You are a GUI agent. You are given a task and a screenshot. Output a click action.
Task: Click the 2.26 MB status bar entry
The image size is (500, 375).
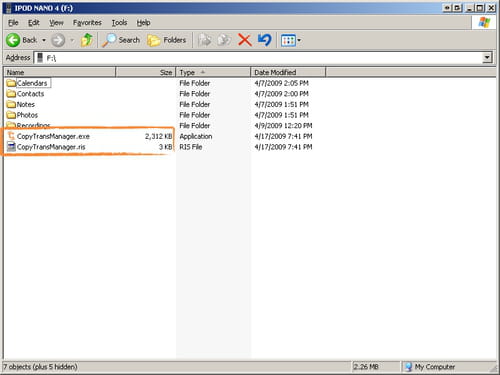coord(366,367)
